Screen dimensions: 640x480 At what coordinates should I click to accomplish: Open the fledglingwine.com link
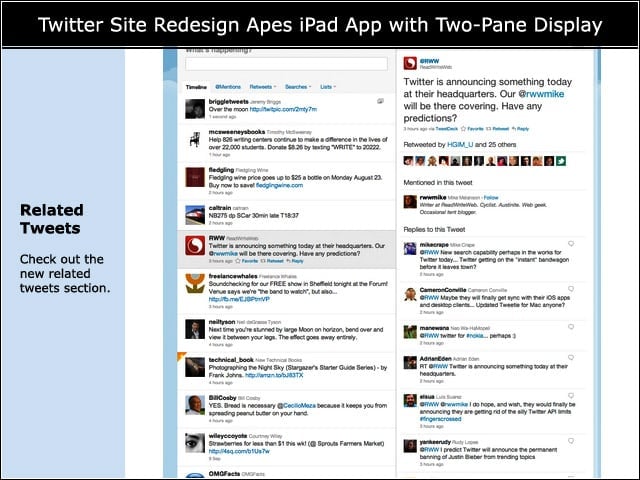tap(279, 185)
